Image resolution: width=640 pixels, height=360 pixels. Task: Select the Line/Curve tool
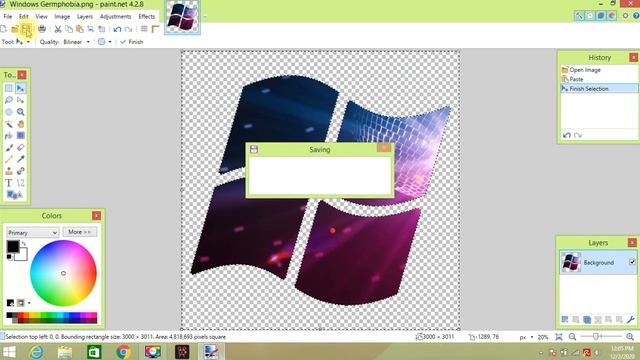[20, 183]
